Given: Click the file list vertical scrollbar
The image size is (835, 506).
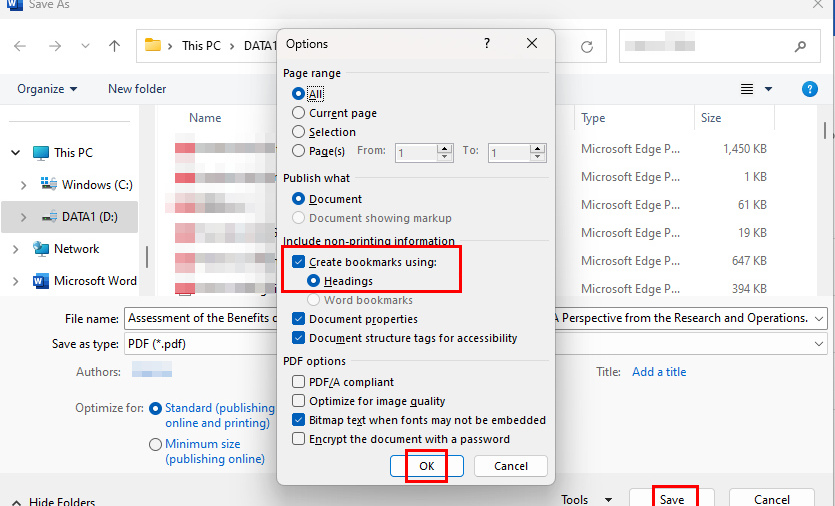Looking at the screenshot, I should [x=824, y=130].
